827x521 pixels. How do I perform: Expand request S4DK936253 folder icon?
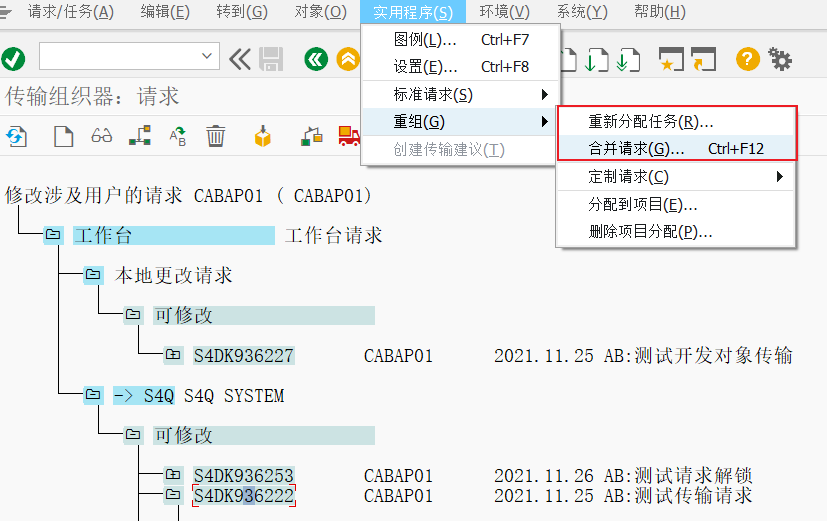pyautogui.click(x=173, y=475)
